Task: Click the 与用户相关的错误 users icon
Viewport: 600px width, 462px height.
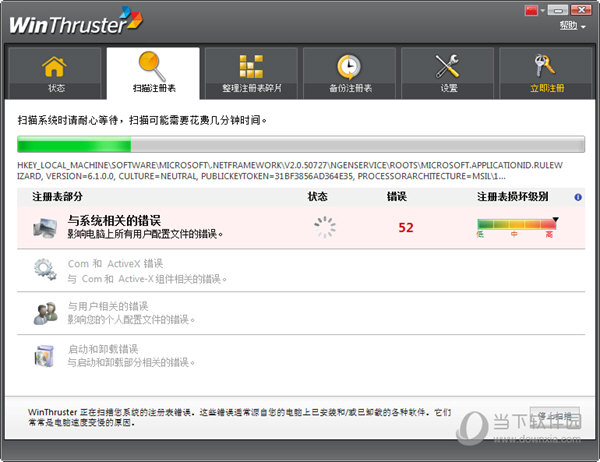Action: point(45,312)
